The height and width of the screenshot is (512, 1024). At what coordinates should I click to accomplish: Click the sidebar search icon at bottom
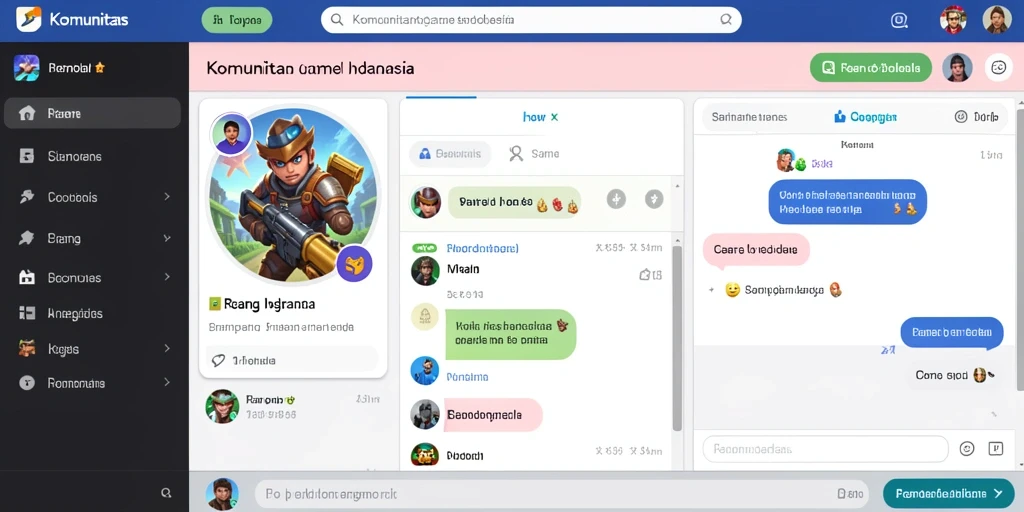(167, 493)
